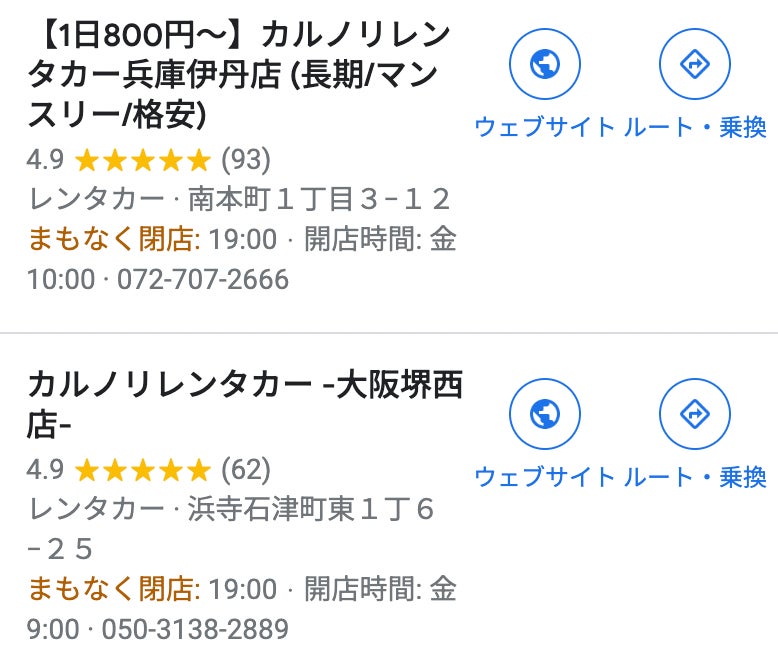Open website globe icon for 兵庫伊丹店

coord(545,64)
